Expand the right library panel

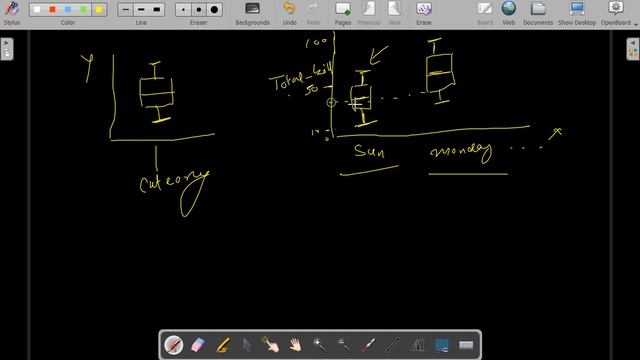(633, 49)
